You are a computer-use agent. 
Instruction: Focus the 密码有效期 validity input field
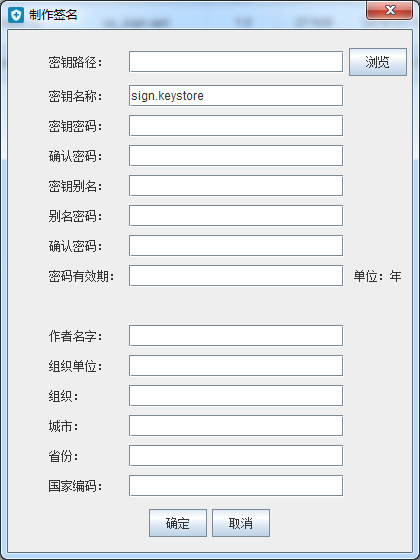236,275
